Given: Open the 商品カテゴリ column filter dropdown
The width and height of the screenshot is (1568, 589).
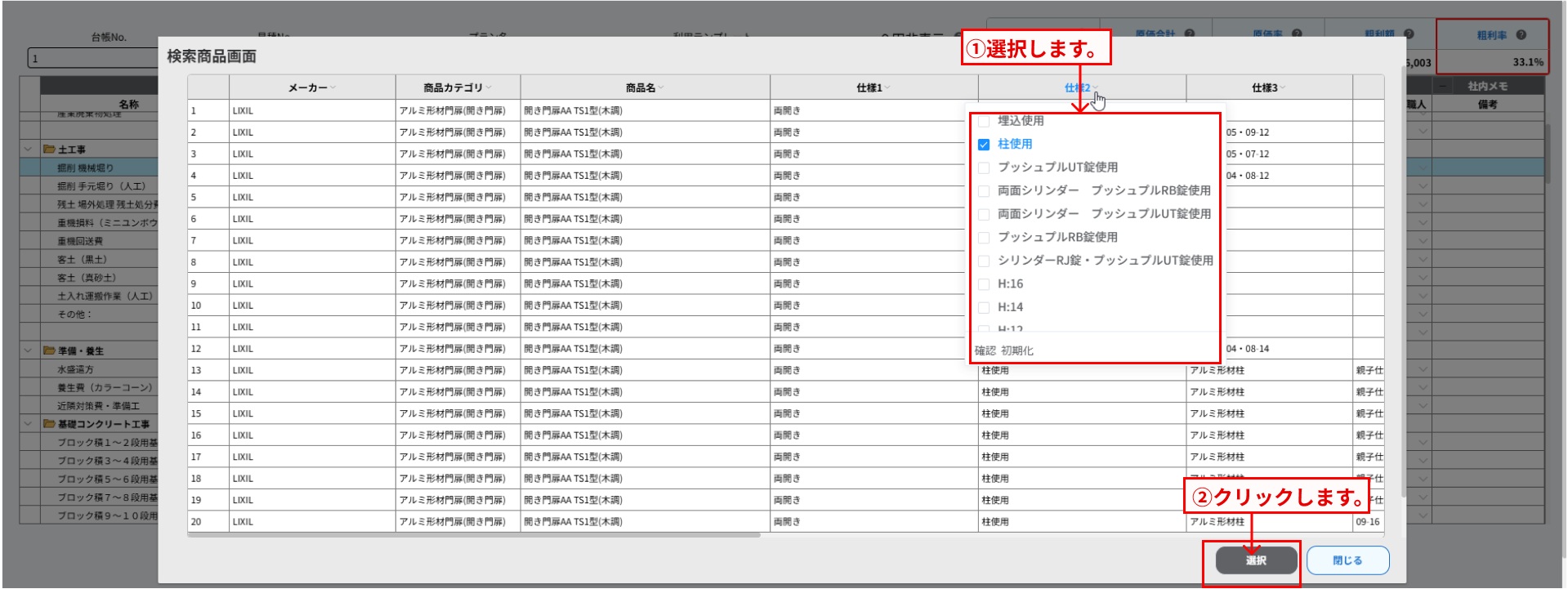Looking at the screenshot, I should coord(489,88).
